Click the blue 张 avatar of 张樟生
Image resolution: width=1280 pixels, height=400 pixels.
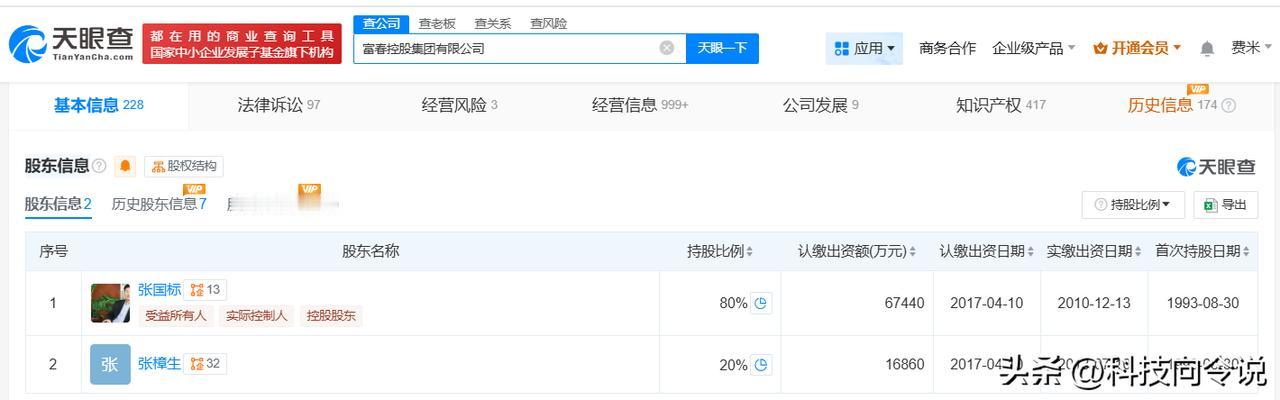pyautogui.click(x=110, y=364)
